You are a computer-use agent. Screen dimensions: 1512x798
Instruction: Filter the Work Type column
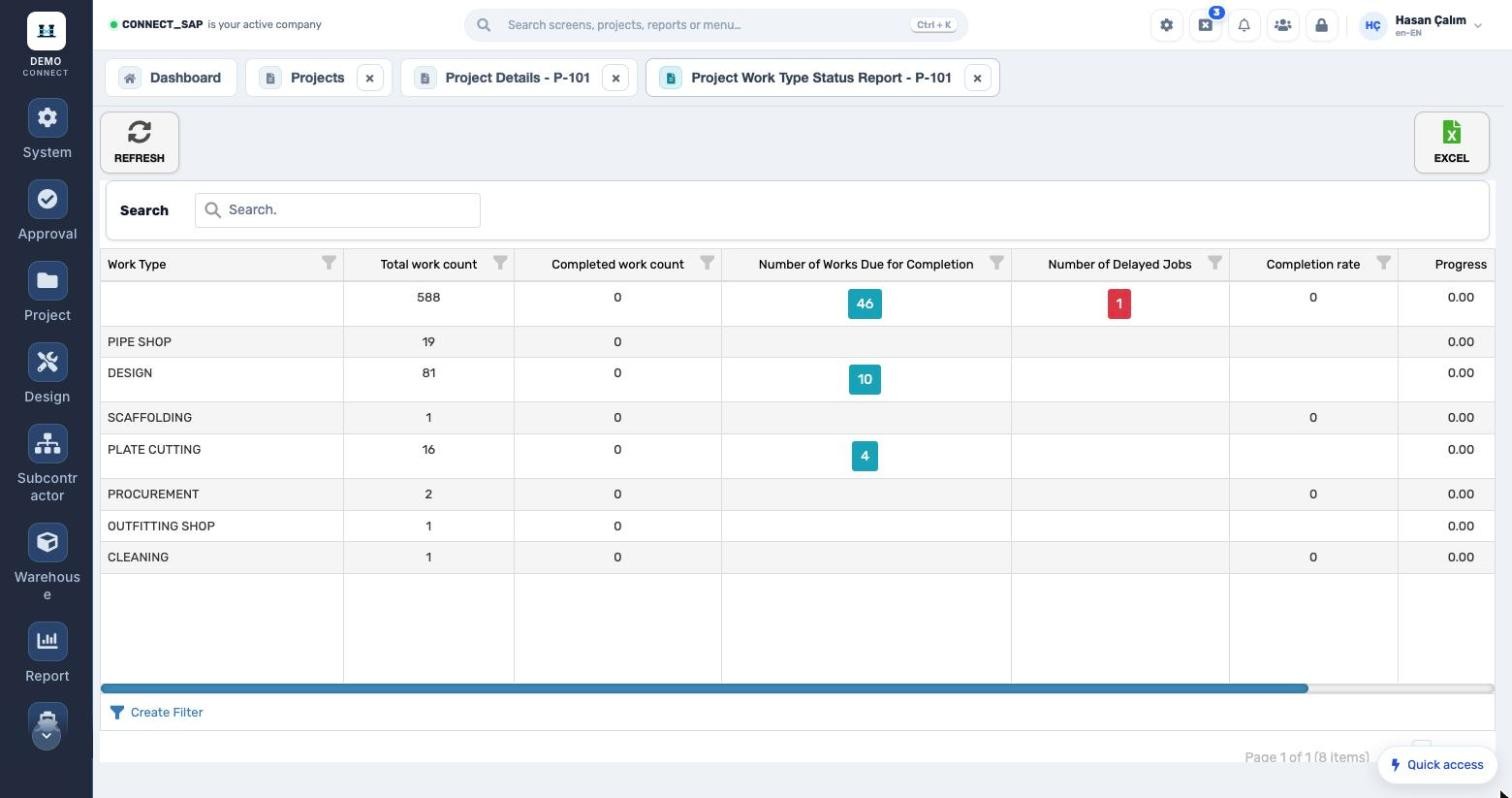tap(328, 263)
